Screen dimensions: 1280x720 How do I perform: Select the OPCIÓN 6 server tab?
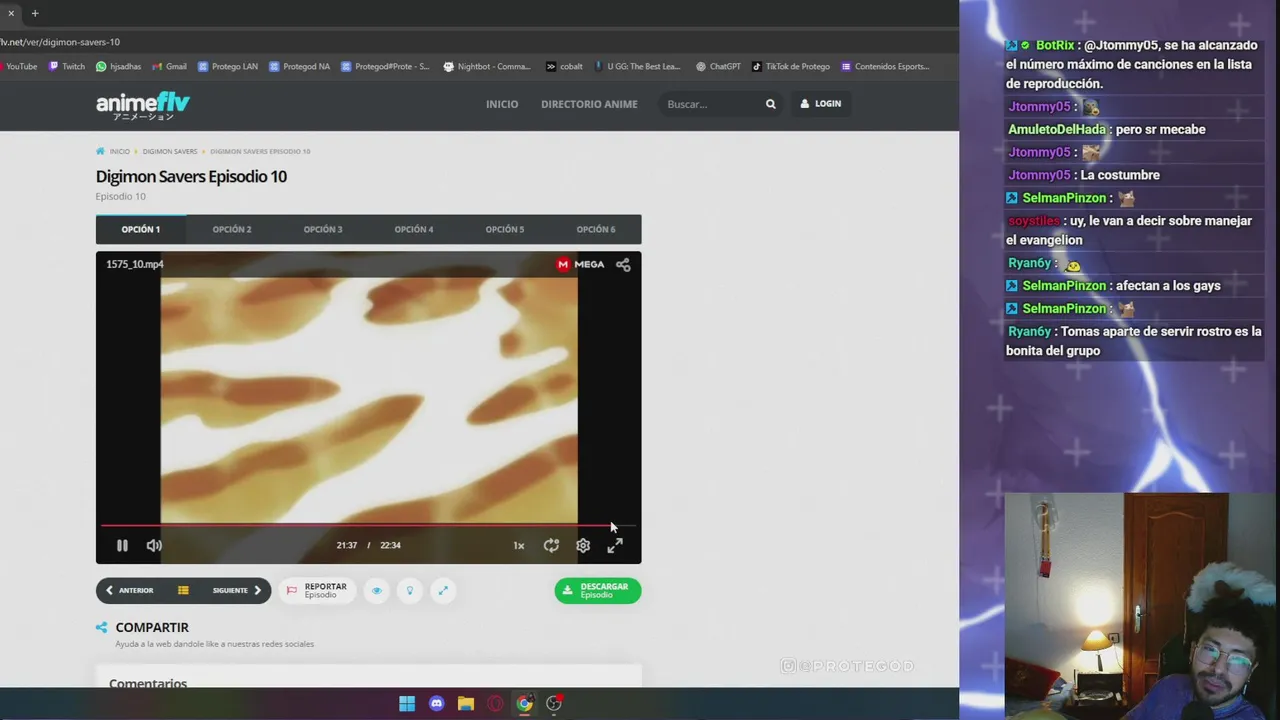click(x=596, y=229)
